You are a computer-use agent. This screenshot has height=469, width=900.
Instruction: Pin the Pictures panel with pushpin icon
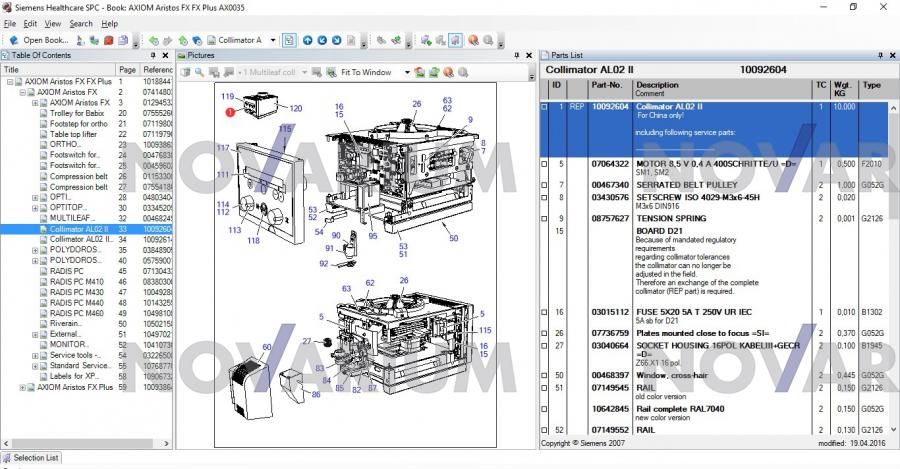tap(514, 55)
